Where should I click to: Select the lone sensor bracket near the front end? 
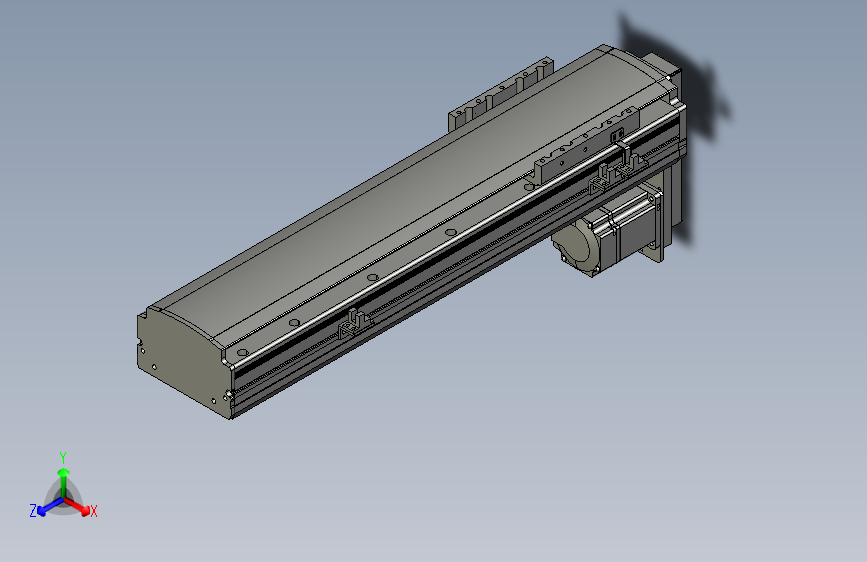coord(354,324)
